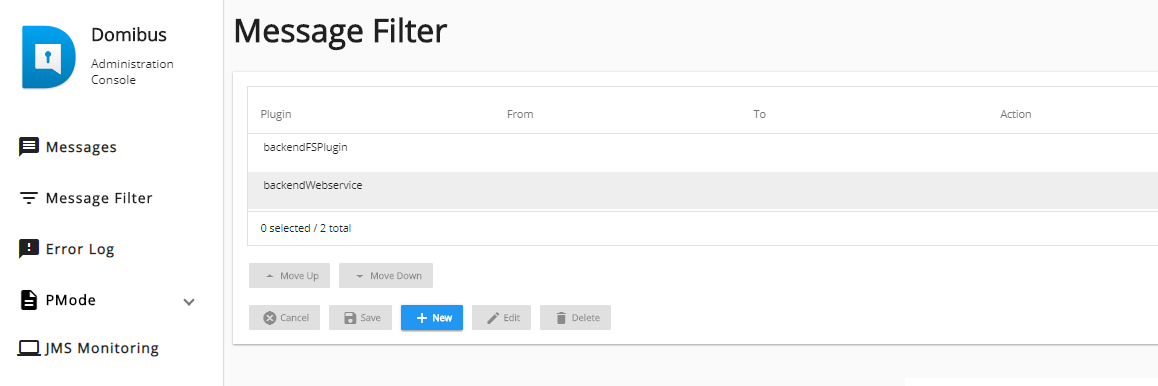The image size is (1158, 386).
Task: Open the Messages menu item
Action: [x=81, y=147]
